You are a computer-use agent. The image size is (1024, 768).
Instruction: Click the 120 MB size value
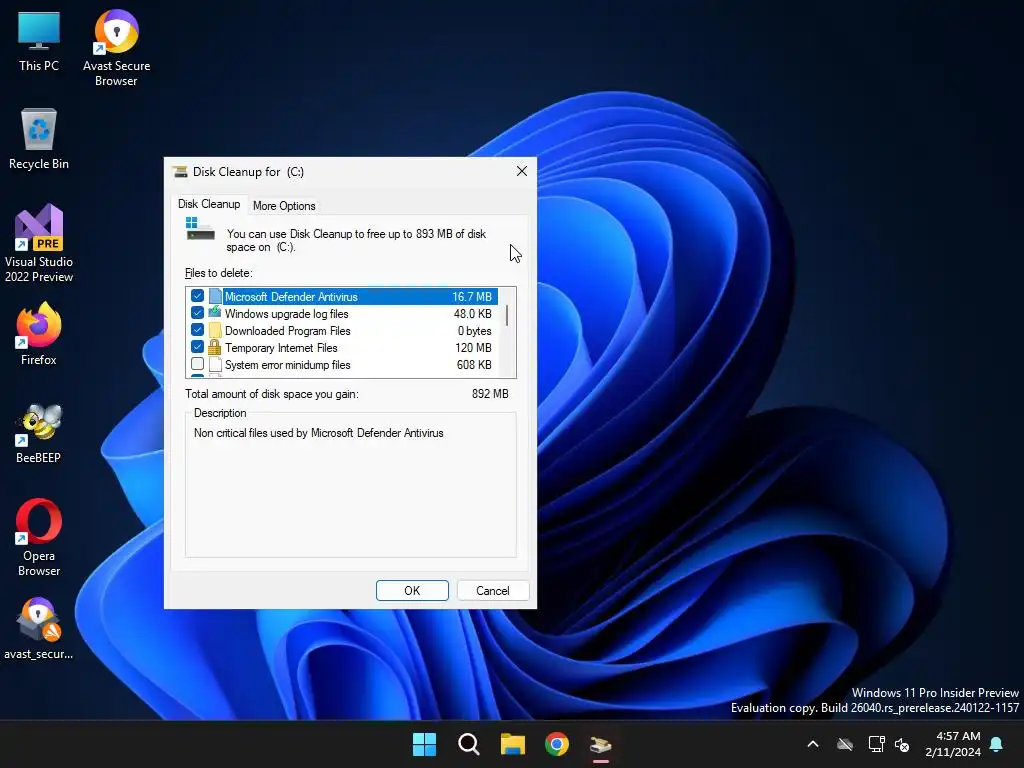pyautogui.click(x=473, y=347)
